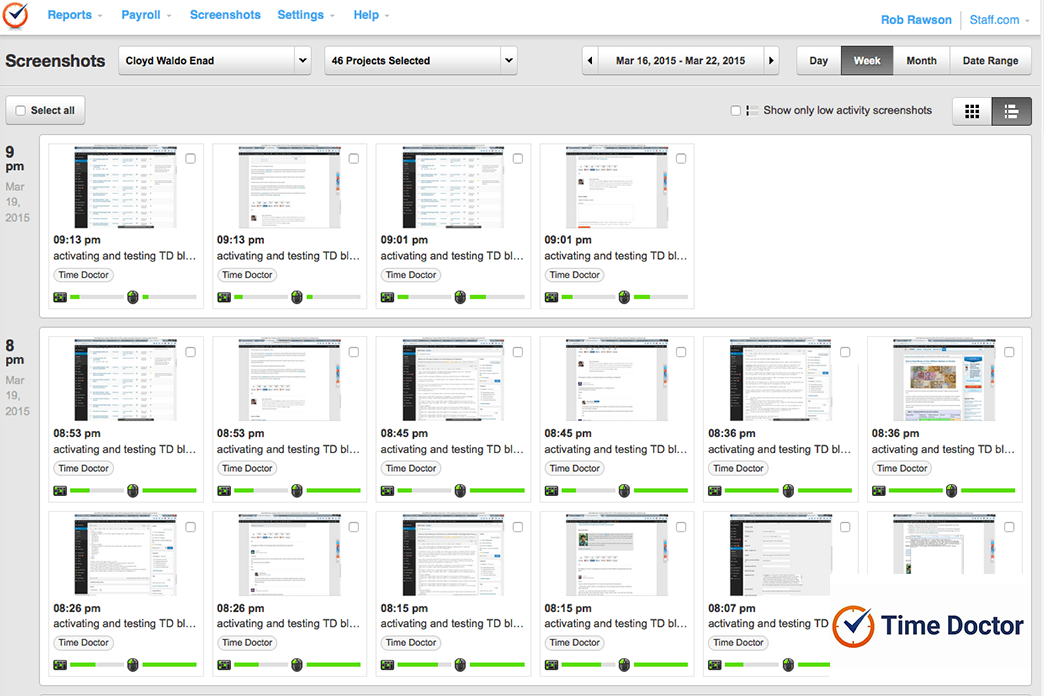Click the Time Doctor logo icon
The height and width of the screenshot is (696, 1044).
[15, 15]
